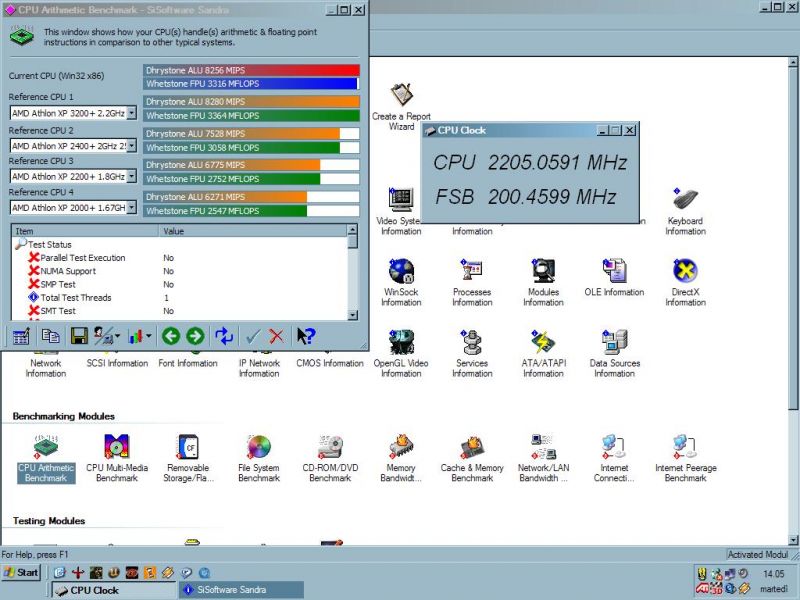
Task: Click Sandra main window scroll down arrow
Action: pos(793,540)
